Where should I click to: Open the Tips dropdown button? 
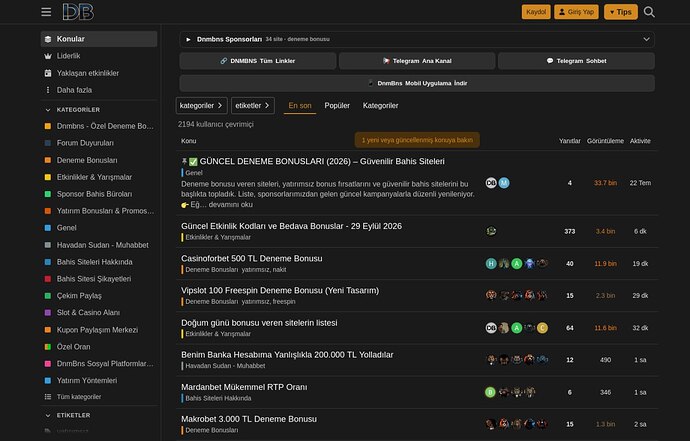point(620,12)
